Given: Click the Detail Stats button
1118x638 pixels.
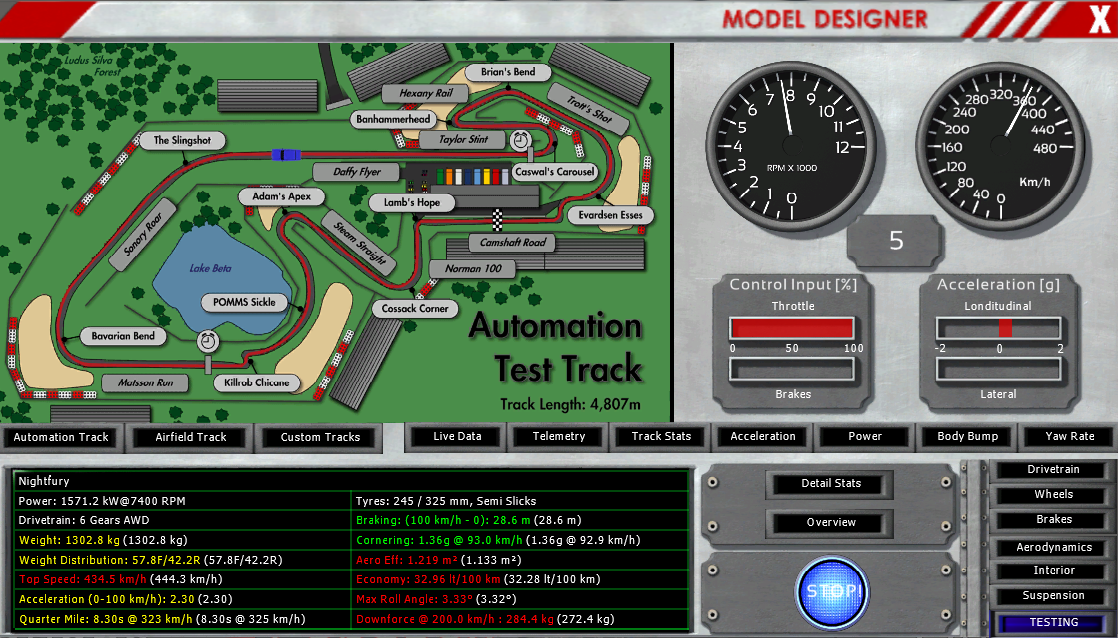Looking at the screenshot, I should (x=830, y=483).
